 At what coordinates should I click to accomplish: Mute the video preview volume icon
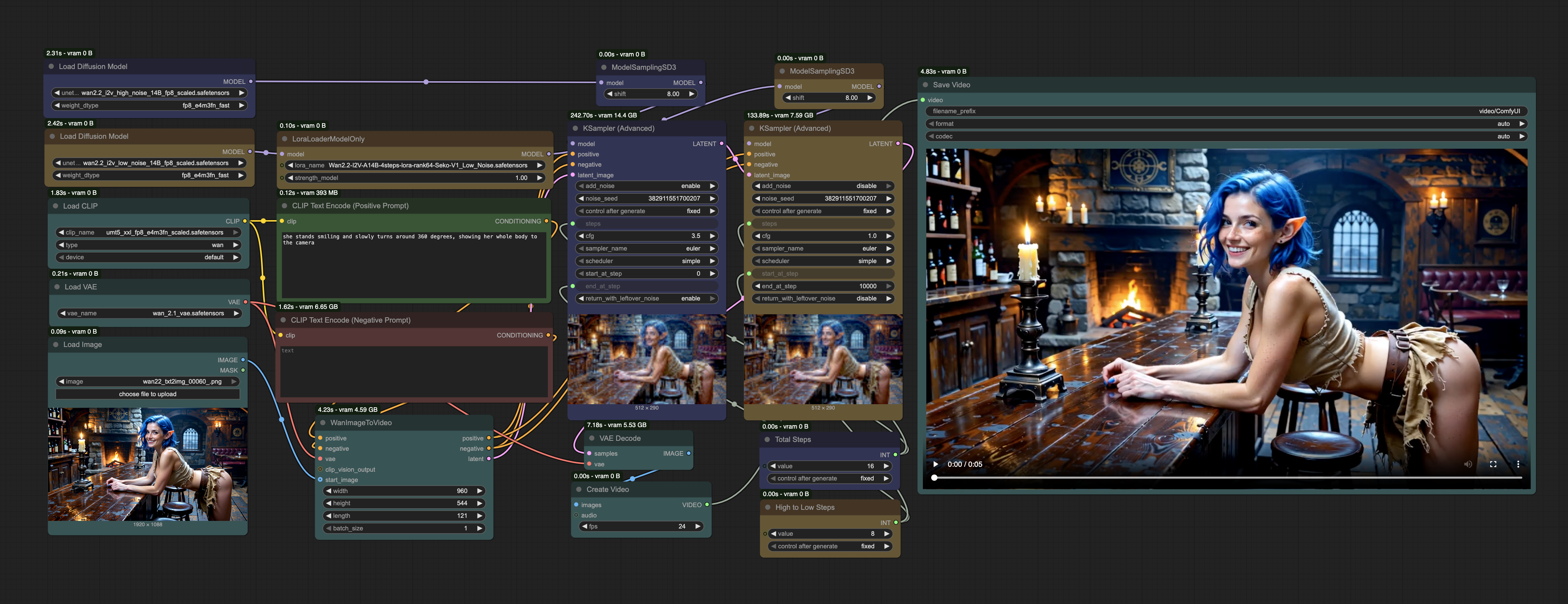(1468, 464)
